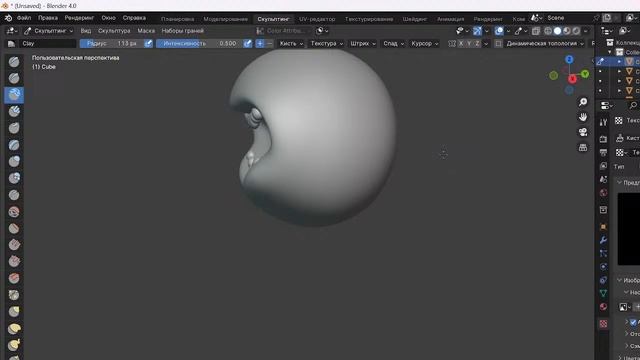Click the pan view hand icon
The height and width of the screenshot is (360, 640).
(x=583, y=117)
